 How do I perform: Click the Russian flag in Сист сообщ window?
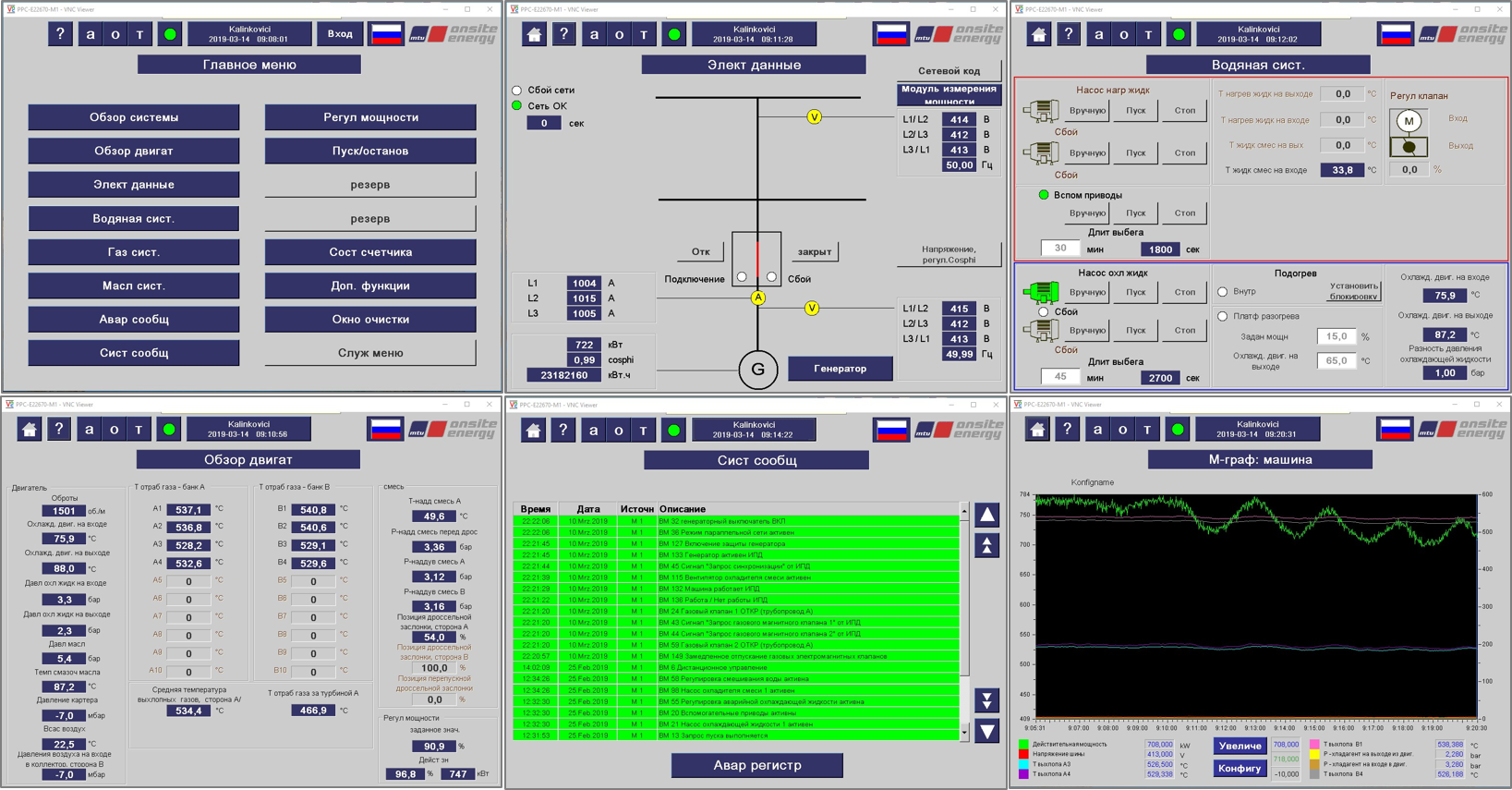pos(891,430)
